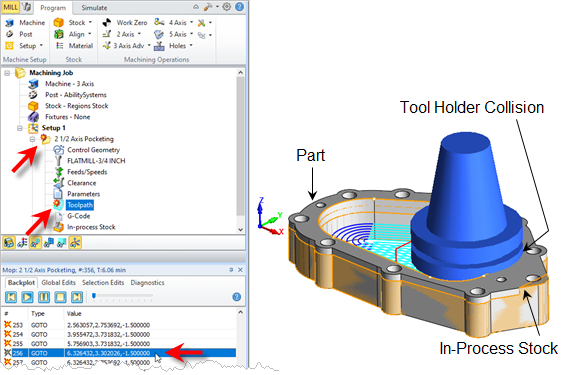The width and height of the screenshot is (570, 375).
Task: Select GOTO row 255 in the list
Action: [x=120, y=343]
